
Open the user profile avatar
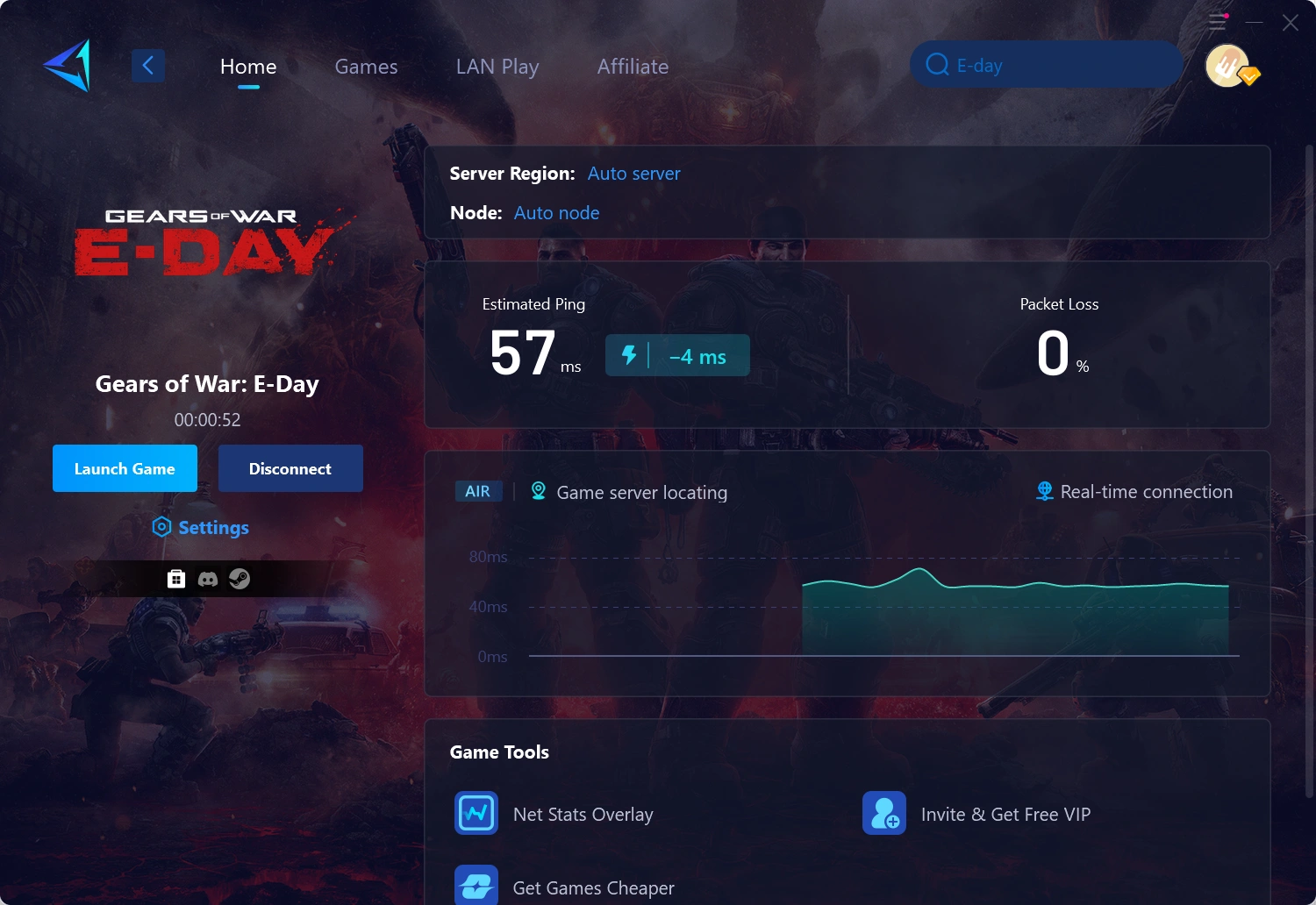[1228, 66]
